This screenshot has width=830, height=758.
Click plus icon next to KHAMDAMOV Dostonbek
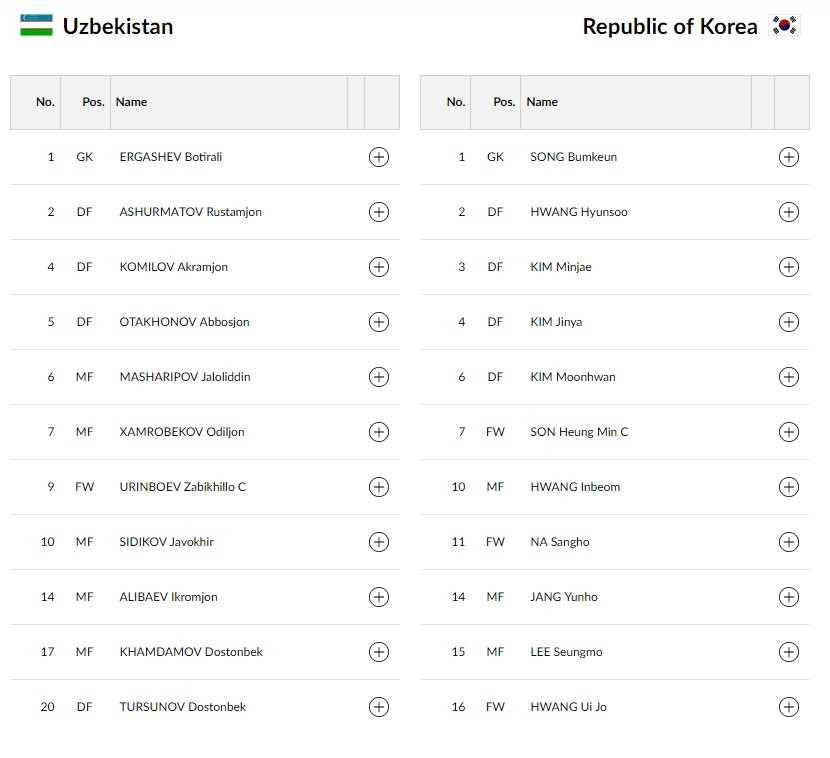[x=379, y=652]
